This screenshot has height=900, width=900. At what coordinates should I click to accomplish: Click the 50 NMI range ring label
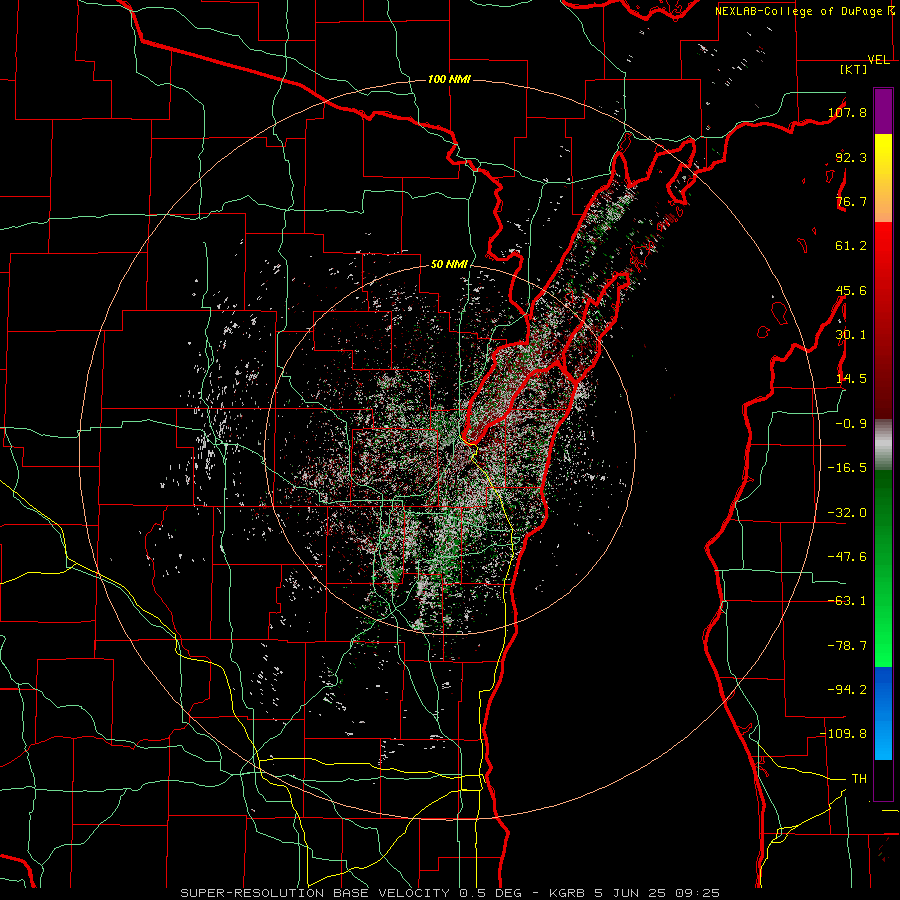449,265
